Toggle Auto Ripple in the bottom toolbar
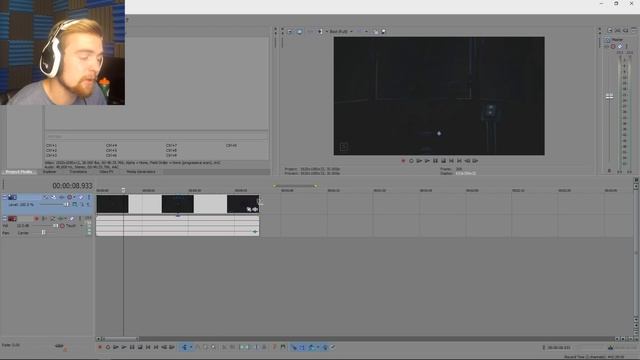 312,347
